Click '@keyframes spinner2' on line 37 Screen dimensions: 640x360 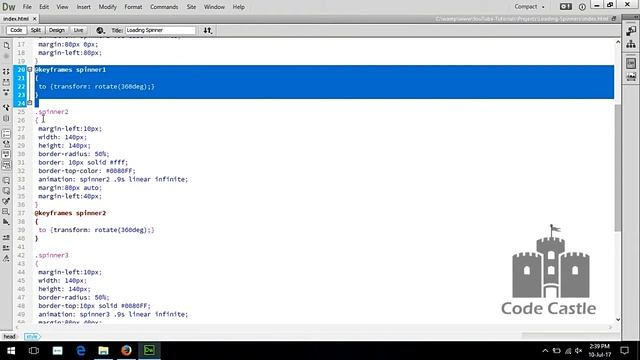tap(70, 213)
